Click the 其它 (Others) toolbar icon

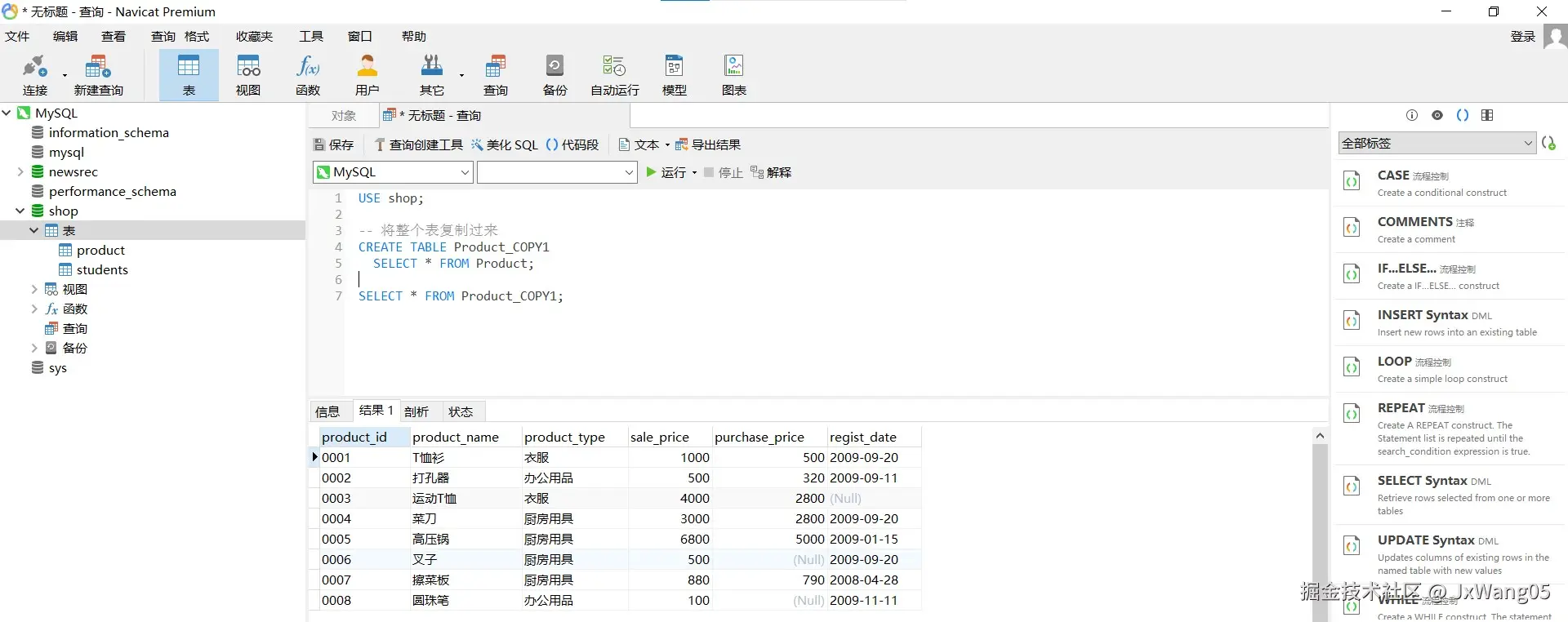pyautogui.click(x=432, y=75)
